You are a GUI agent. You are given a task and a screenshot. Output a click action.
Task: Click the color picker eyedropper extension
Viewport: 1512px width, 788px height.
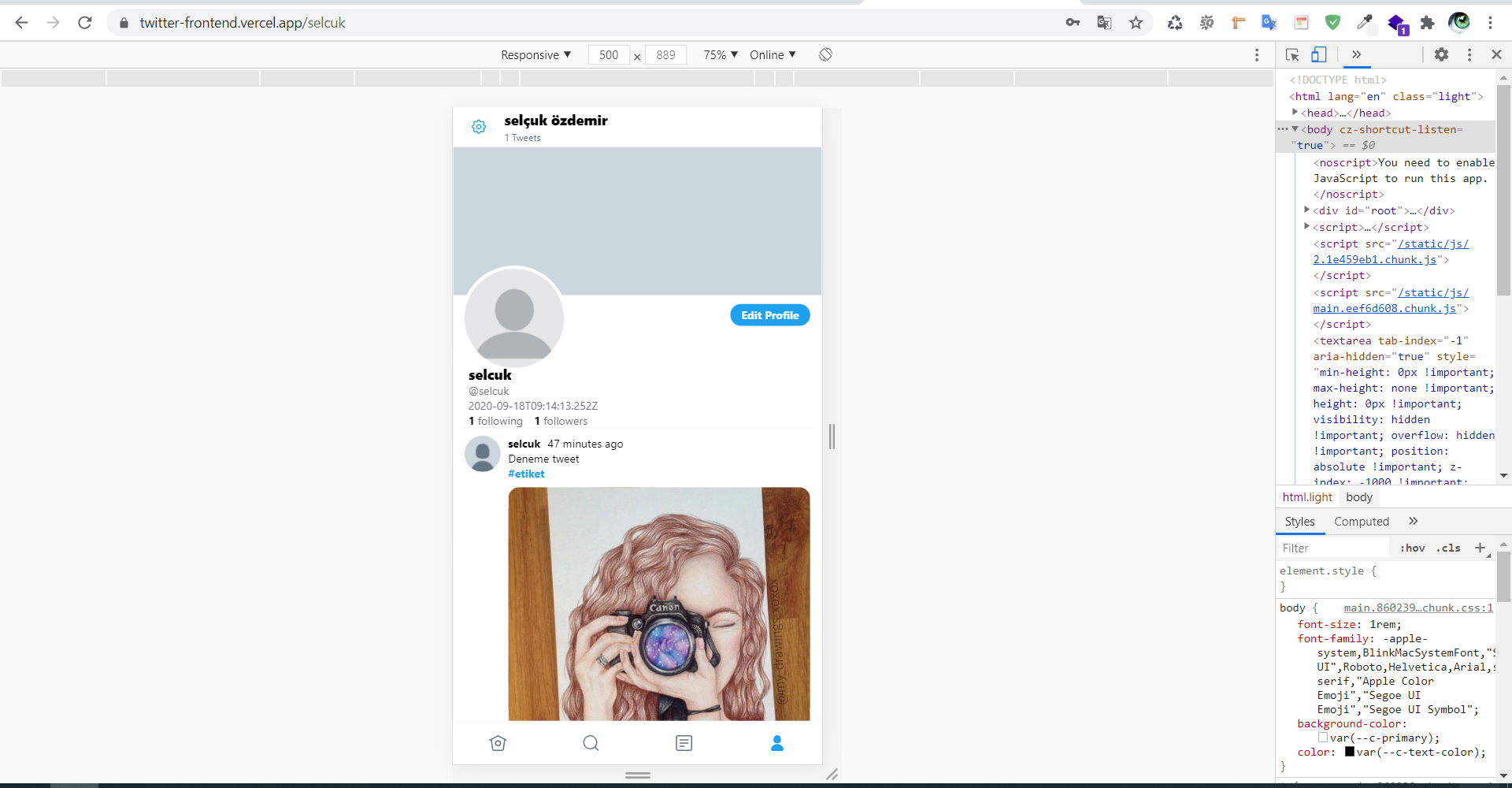click(1364, 23)
